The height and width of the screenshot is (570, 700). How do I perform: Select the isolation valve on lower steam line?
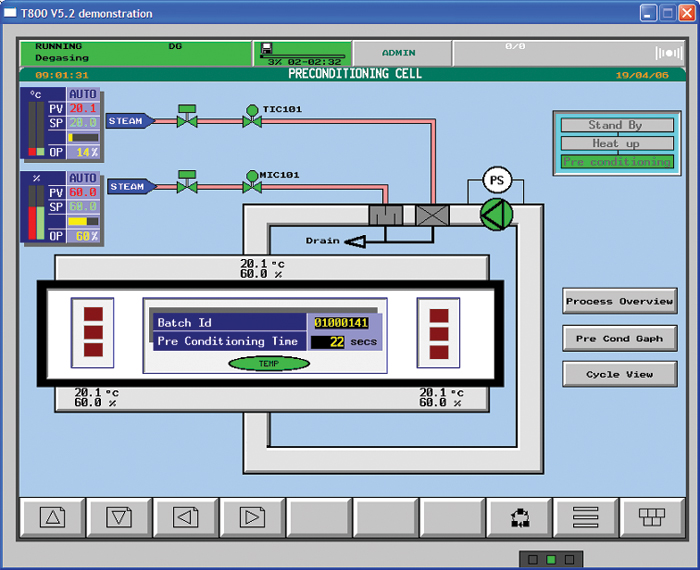(187, 182)
